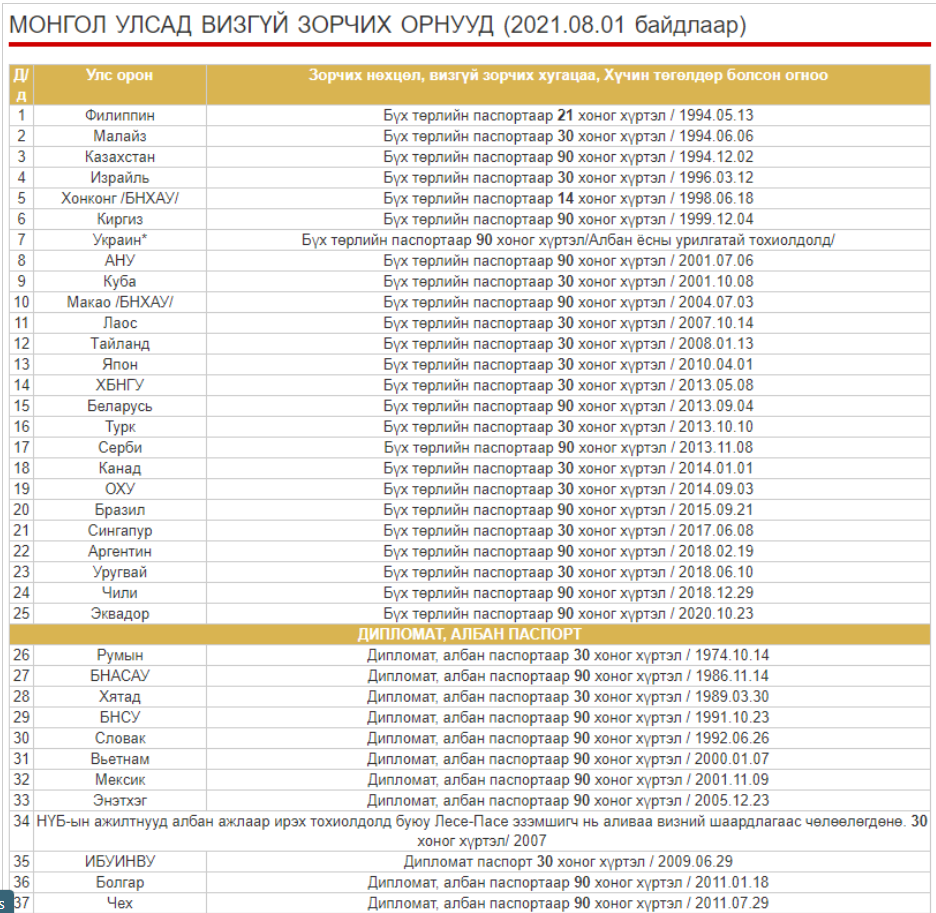Viewport: 936px width, 913px height.
Task: Click the row 34 text about НҮБ staff
Action: click(480, 830)
